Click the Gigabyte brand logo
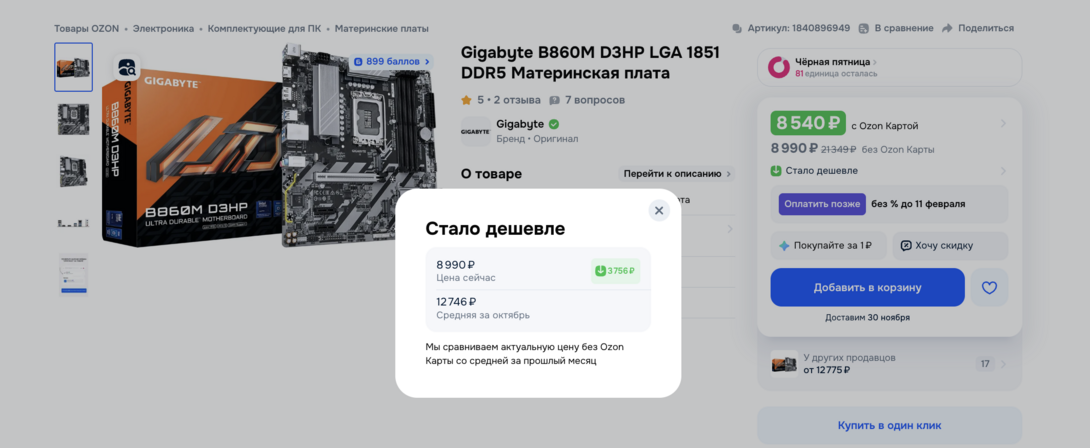The width and height of the screenshot is (1090, 448). pyautogui.click(x=475, y=131)
